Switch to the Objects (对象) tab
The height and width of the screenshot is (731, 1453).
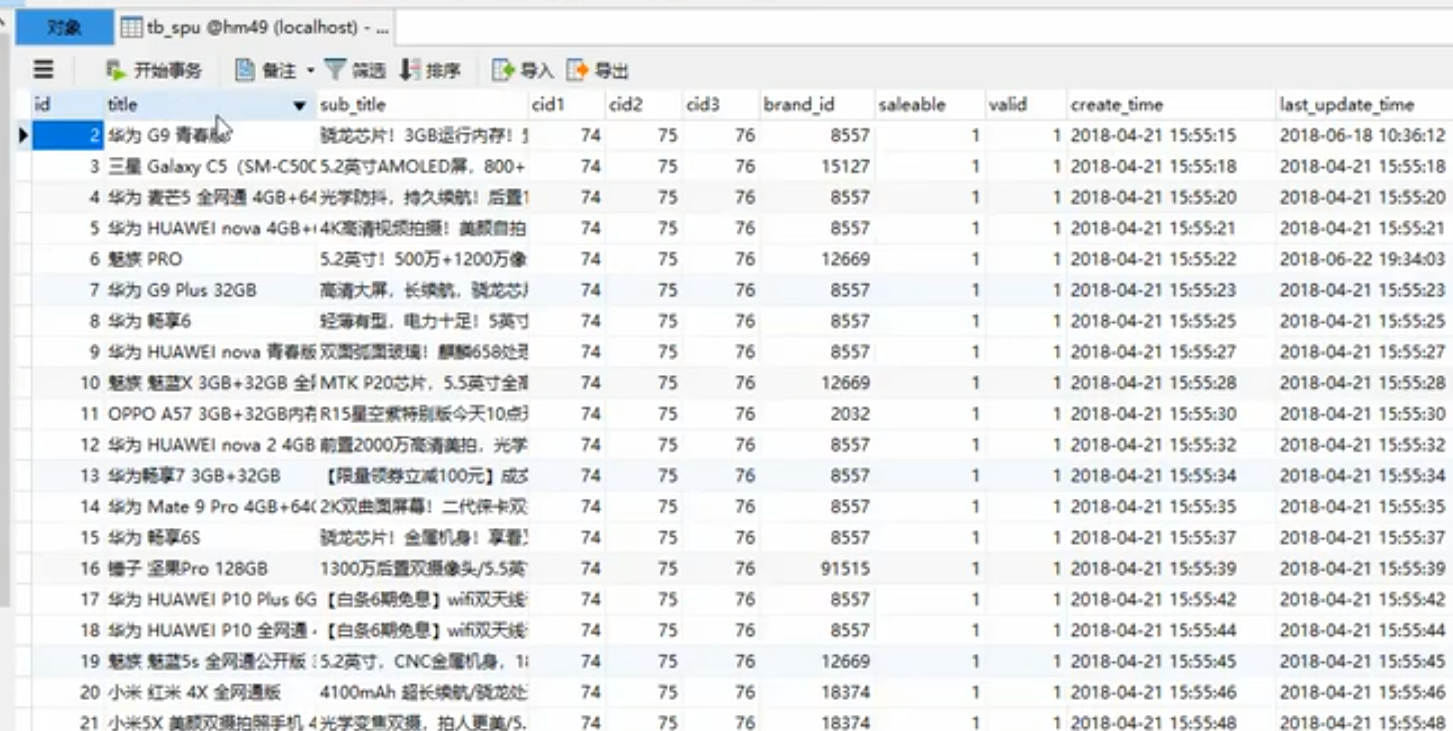tap(64, 28)
